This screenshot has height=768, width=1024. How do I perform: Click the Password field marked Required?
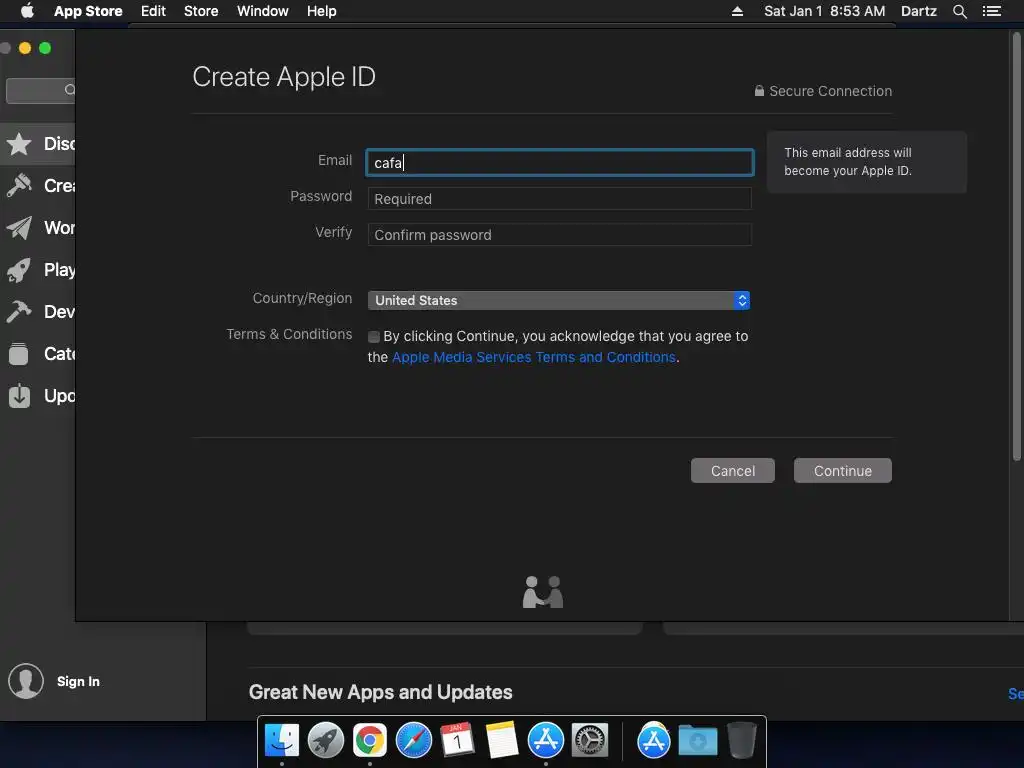[560, 199]
